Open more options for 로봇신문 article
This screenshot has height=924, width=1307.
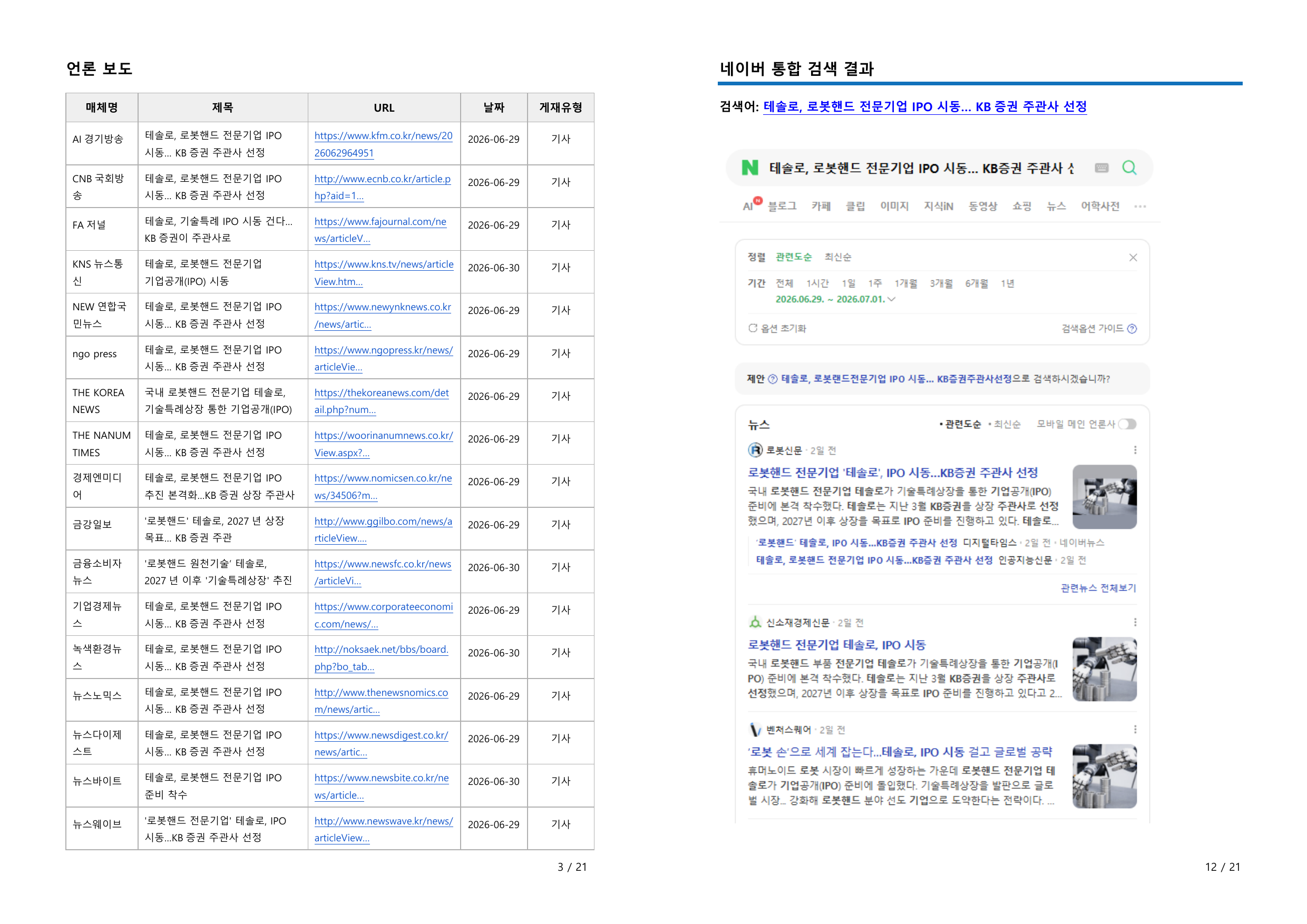point(1135,450)
